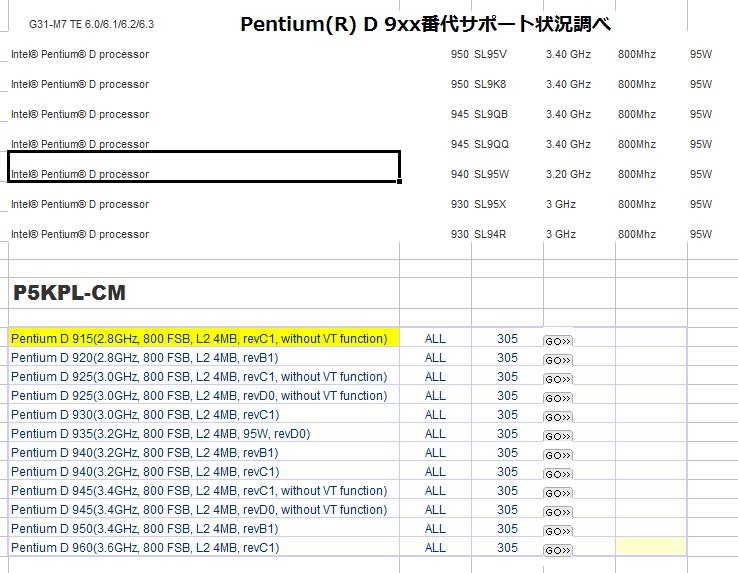Screen dimensions: 738x573
Task: Select the pale yellow cell in Pentium D 960 row
Action: coord(651,547)
